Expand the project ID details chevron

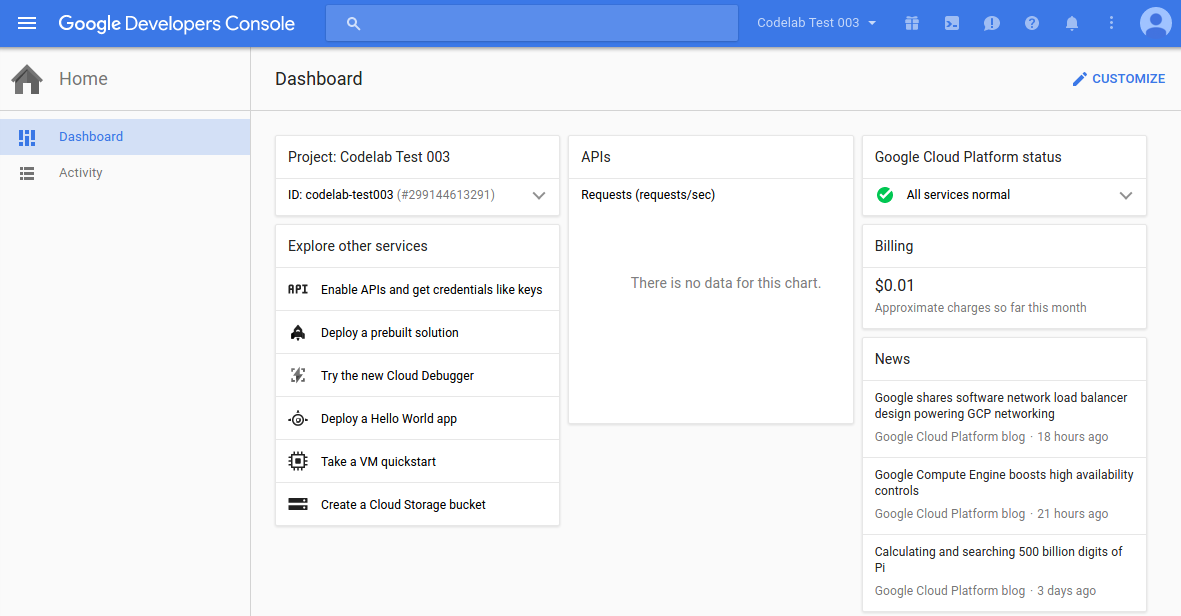coord(539,196)
